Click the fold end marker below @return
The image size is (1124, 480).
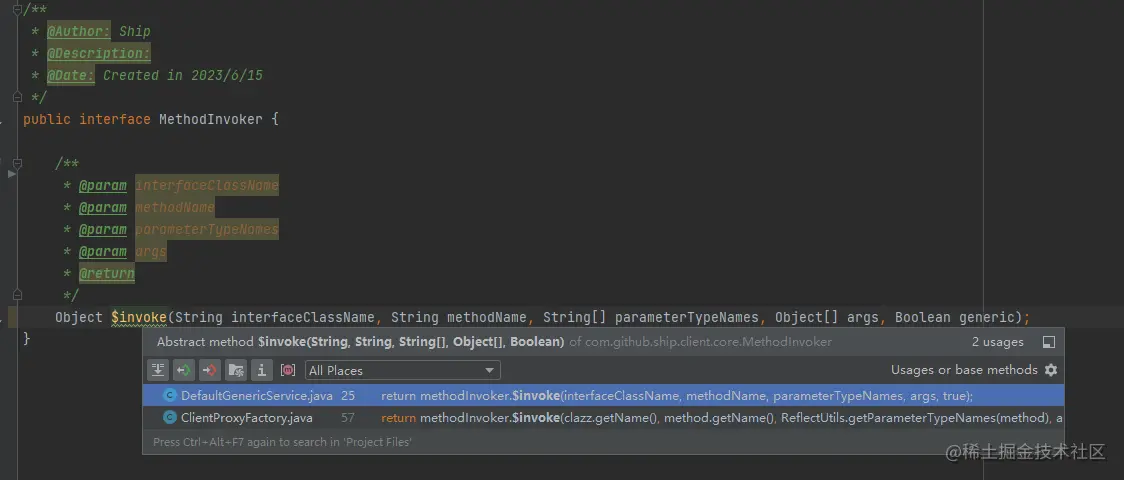(x=18, y=295)
